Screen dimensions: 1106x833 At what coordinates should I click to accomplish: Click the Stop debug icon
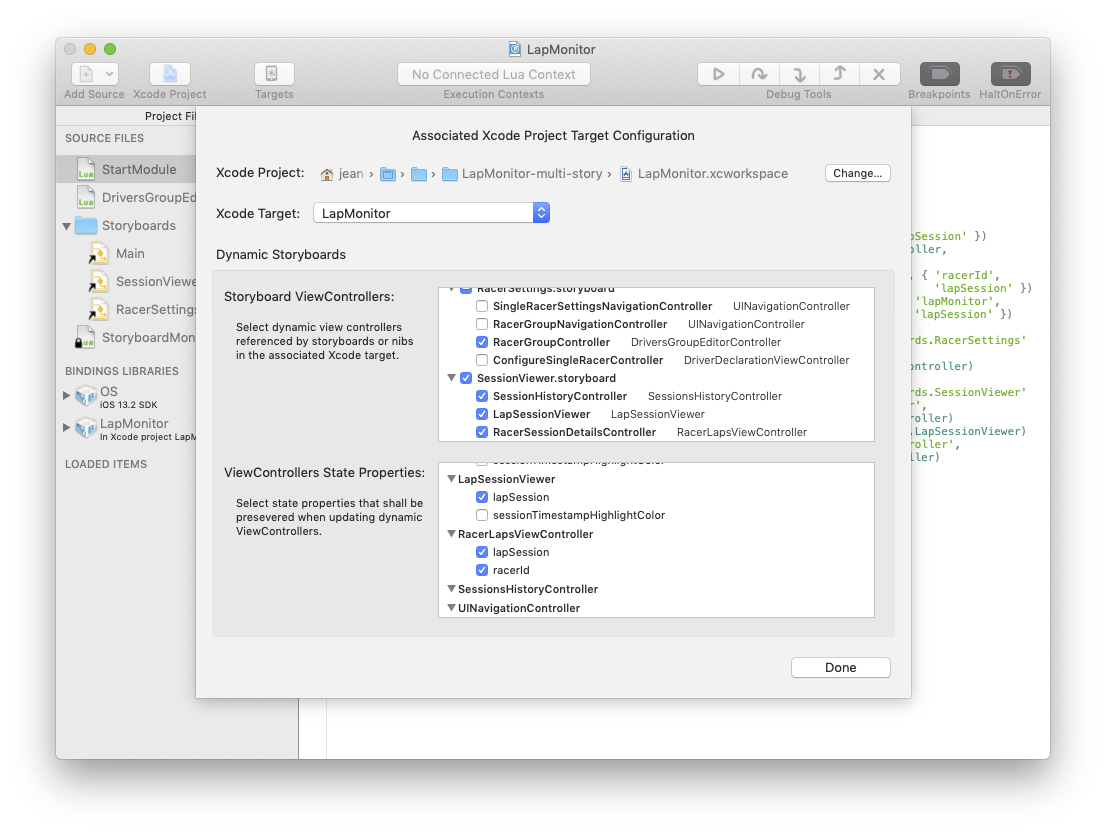(x=879, y=74)
